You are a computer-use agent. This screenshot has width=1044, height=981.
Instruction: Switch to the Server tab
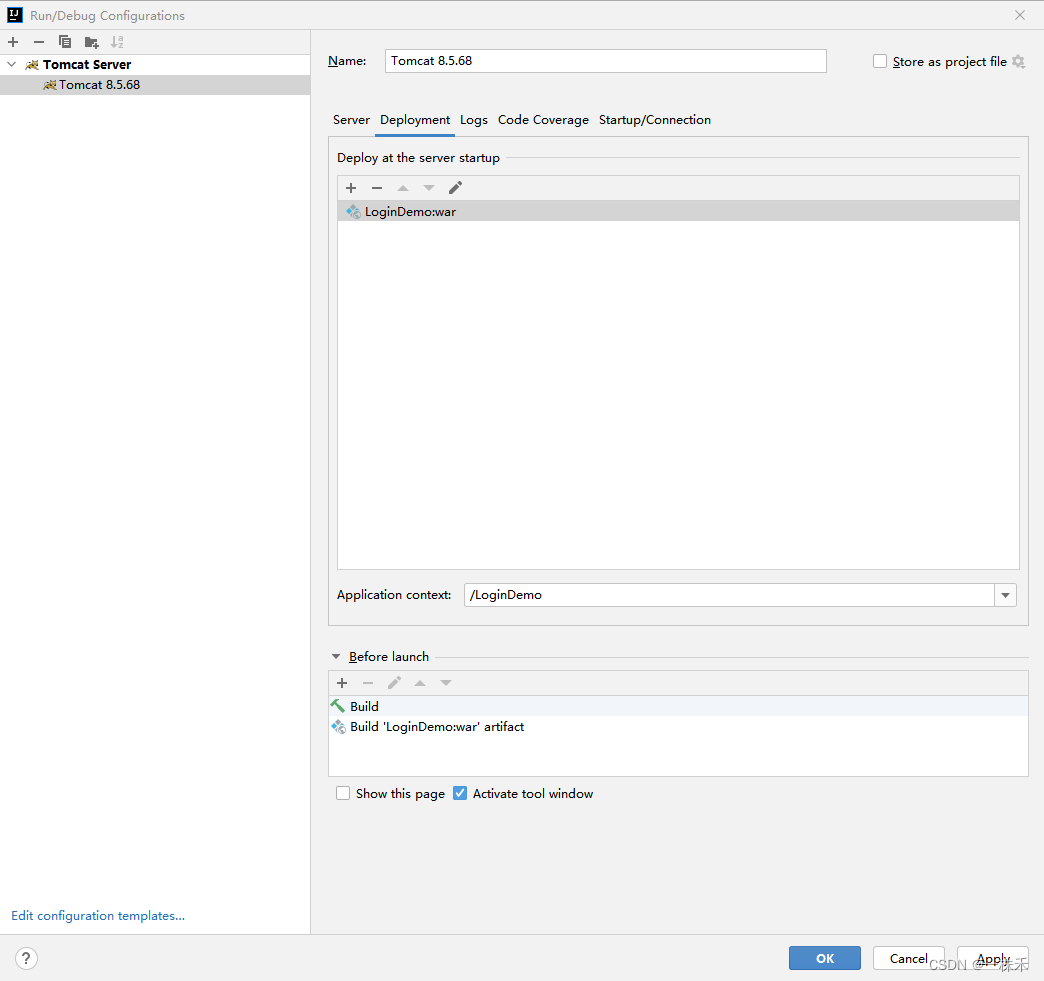click(x=351, y=120)
